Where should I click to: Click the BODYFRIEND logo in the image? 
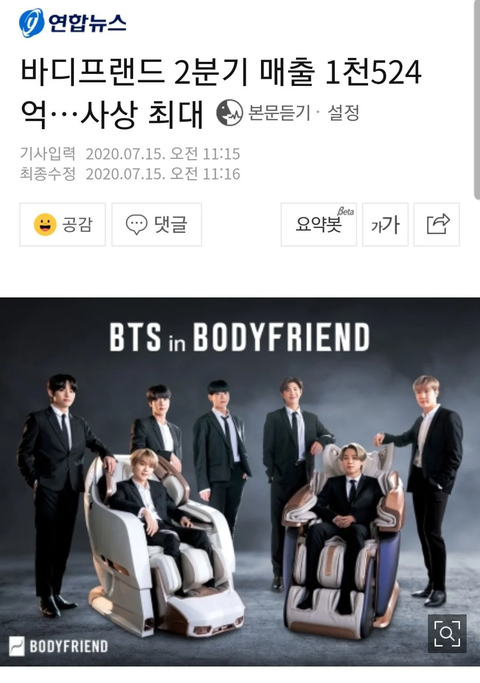pos(59,646)
